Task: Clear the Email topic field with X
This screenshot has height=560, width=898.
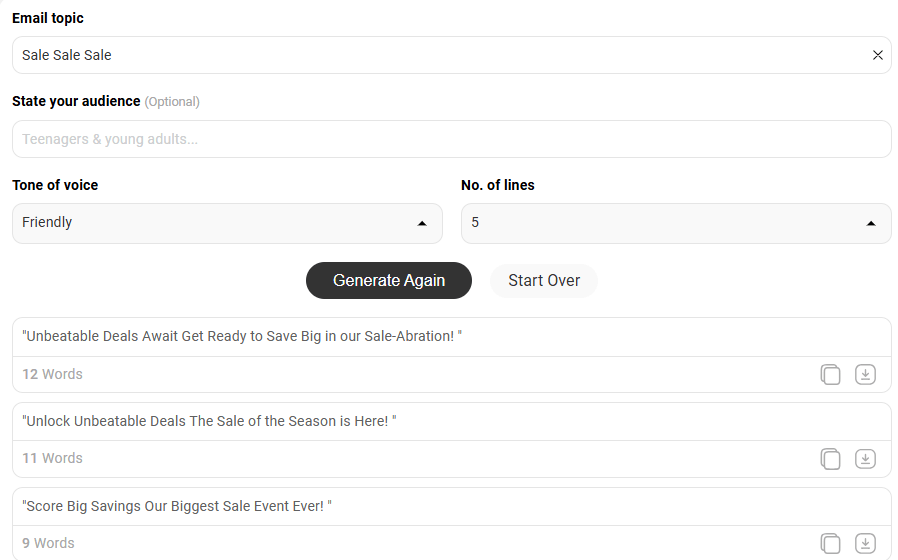Action: [x=877, y=55]
